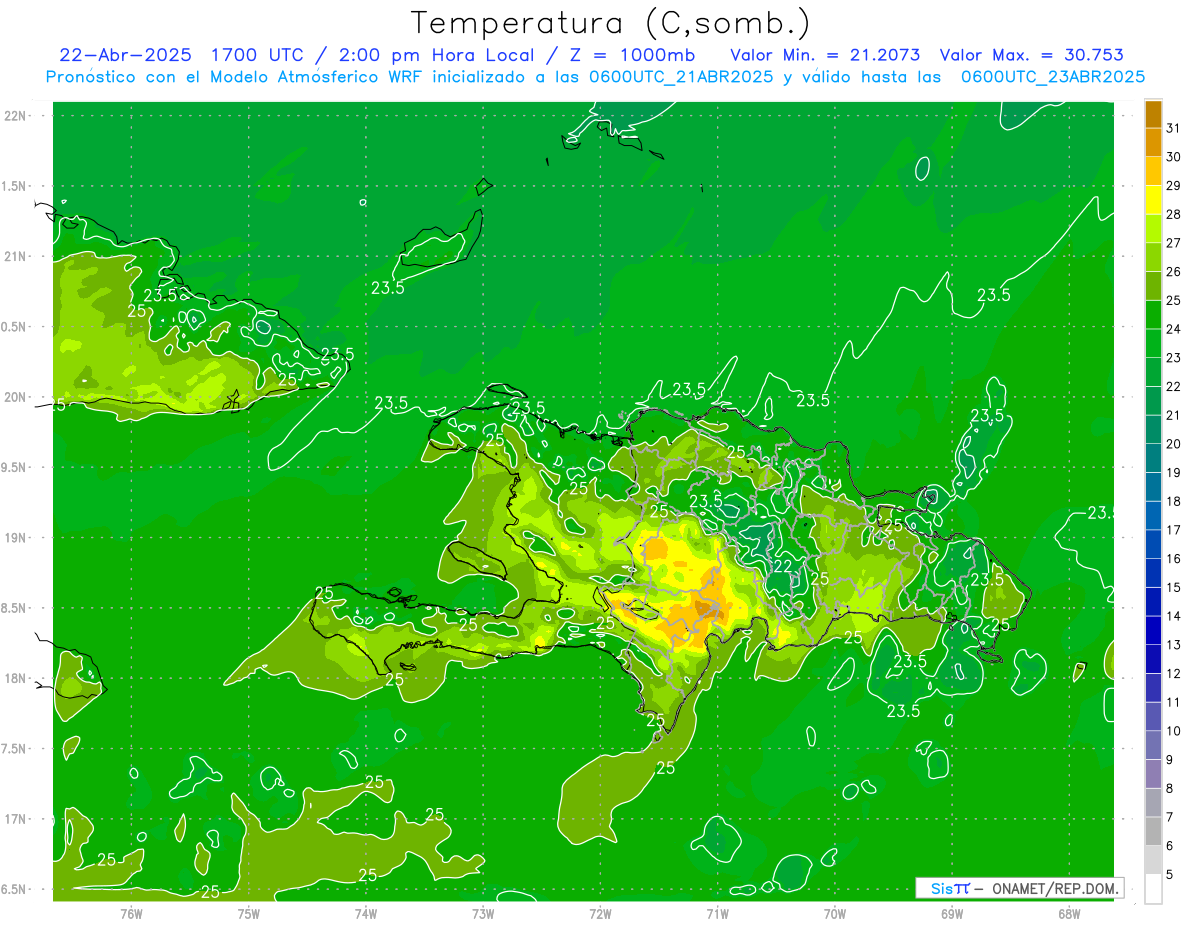Pick the gray legend swatch between 6 and 7
The width and height of the screenshot is (1200, 927).
(x=1153, y=831)
